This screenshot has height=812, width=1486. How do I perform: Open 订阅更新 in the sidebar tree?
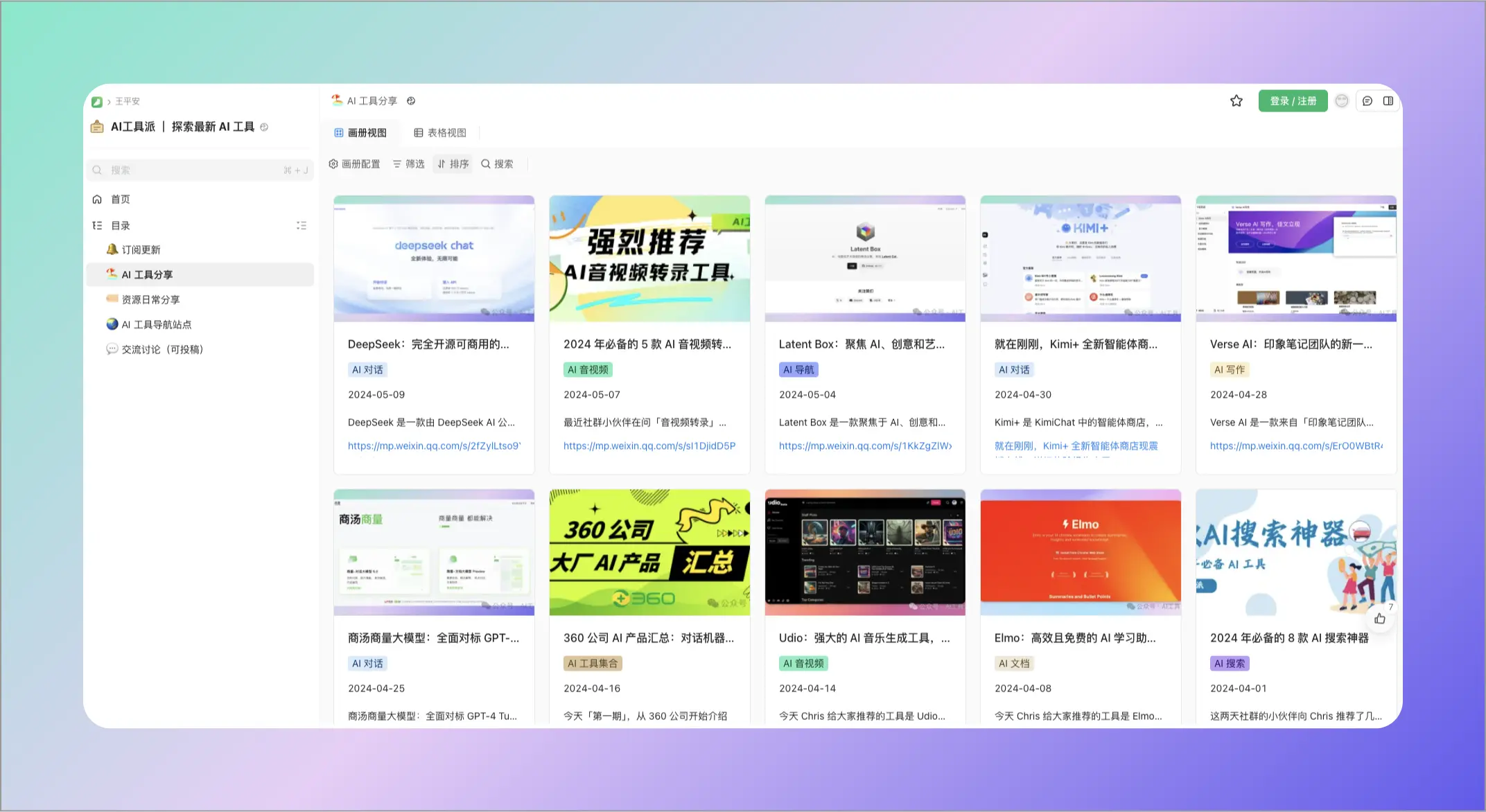pyautogui.click(x=141, y=250)
